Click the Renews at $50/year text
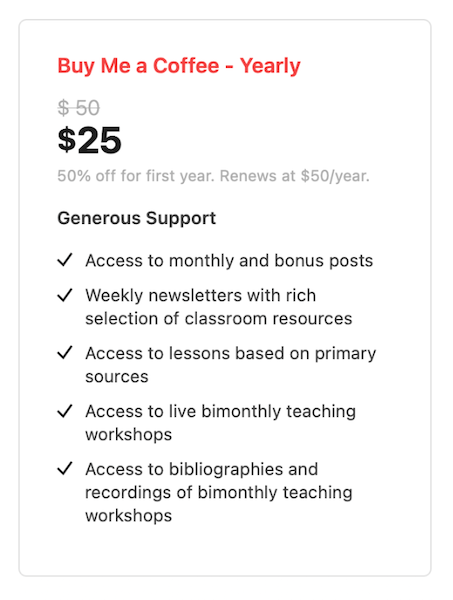453x600 pixels. [x=295, y=176]
